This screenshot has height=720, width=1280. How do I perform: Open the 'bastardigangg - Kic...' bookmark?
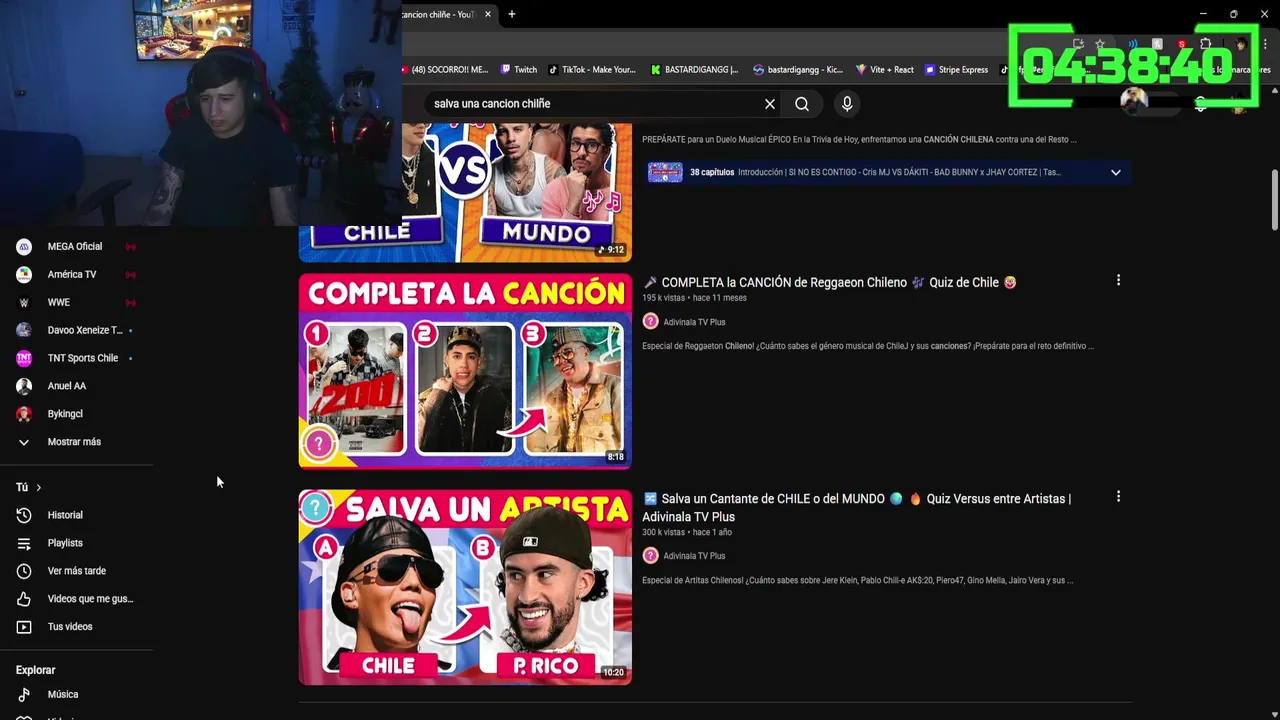click(798, 70)
